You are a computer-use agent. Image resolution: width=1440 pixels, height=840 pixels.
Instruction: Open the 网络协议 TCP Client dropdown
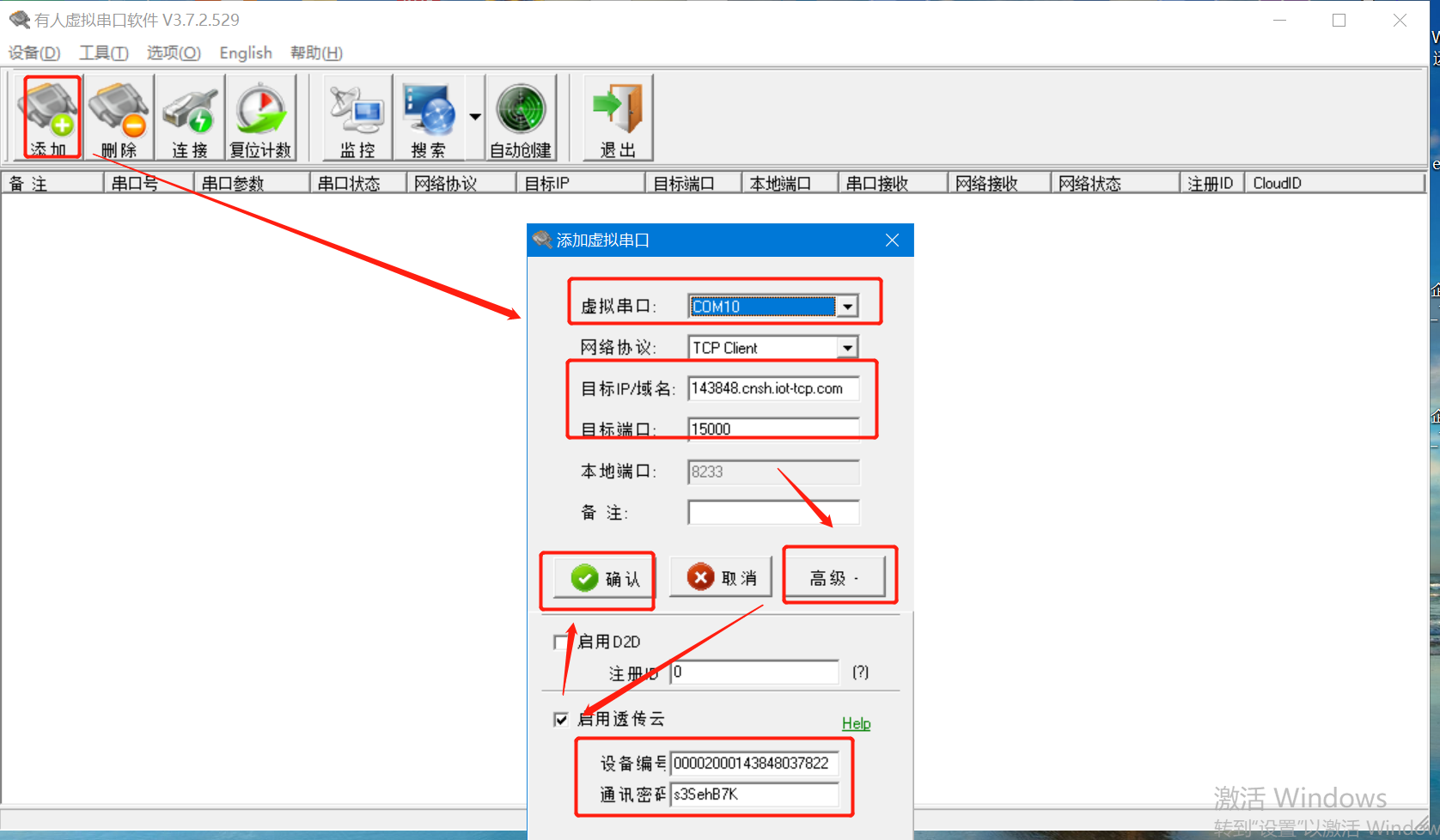click(847, 348)
